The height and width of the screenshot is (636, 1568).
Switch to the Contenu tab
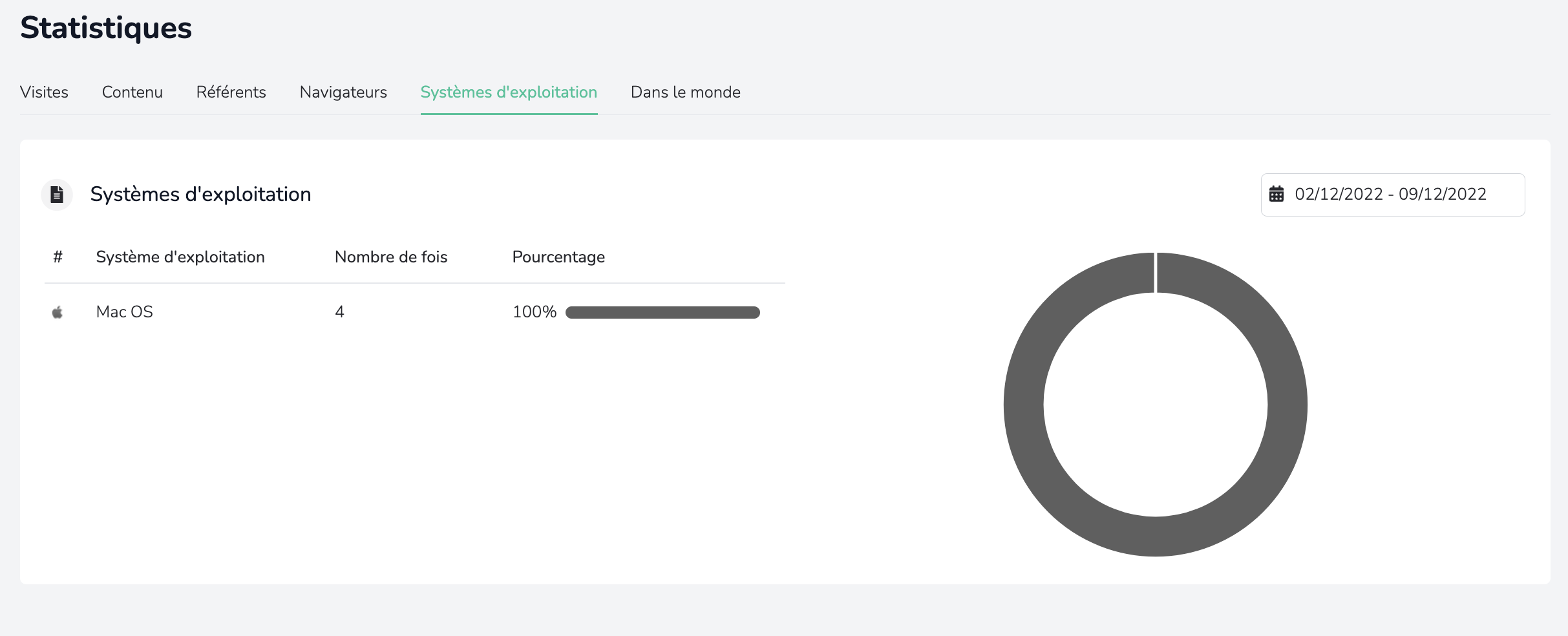pos(132,92)
